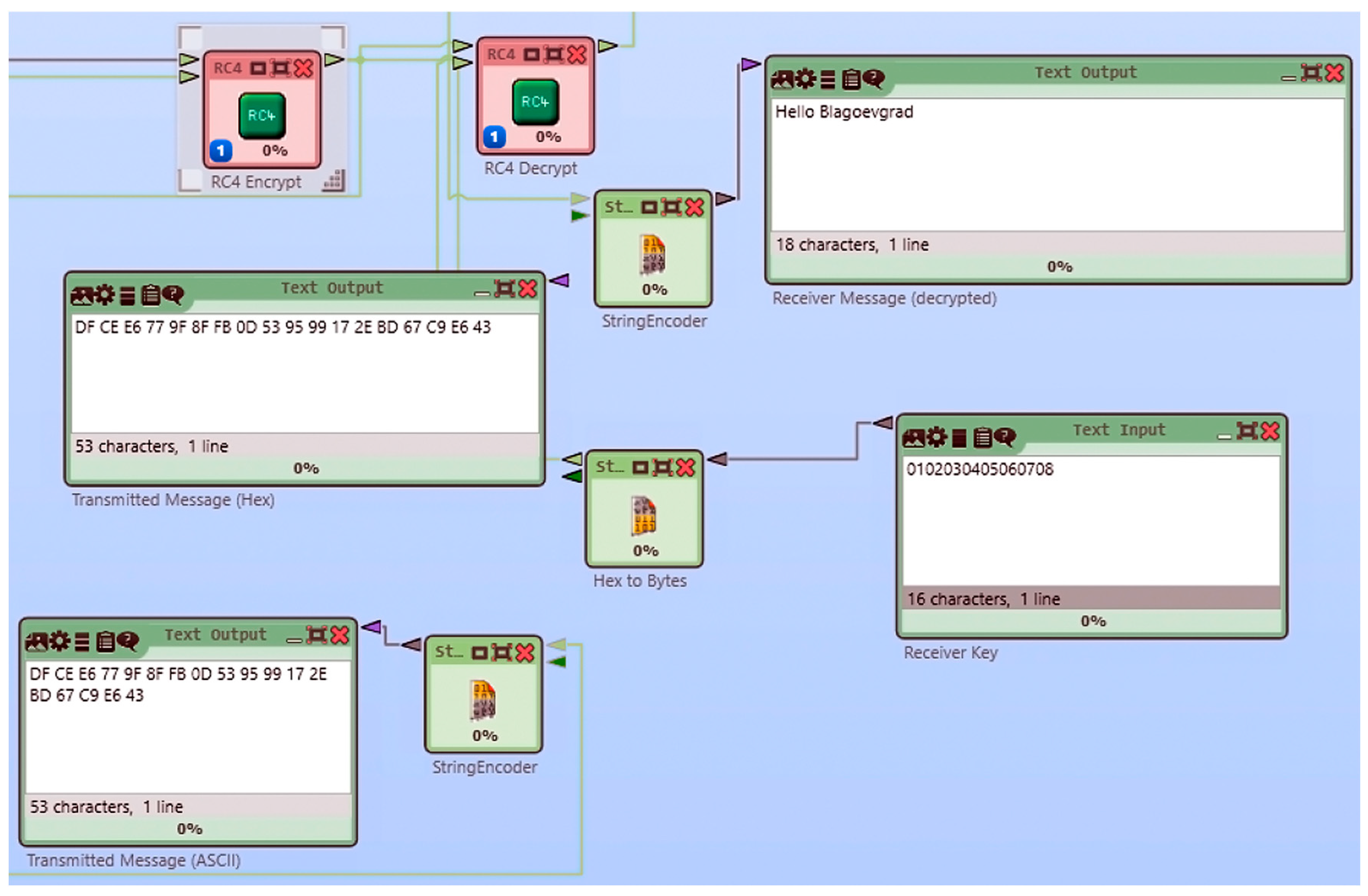Click output connector arrow of RC4 Encrypt
The width and height of the screenshot is (1368, 896).
coord(333,59)
